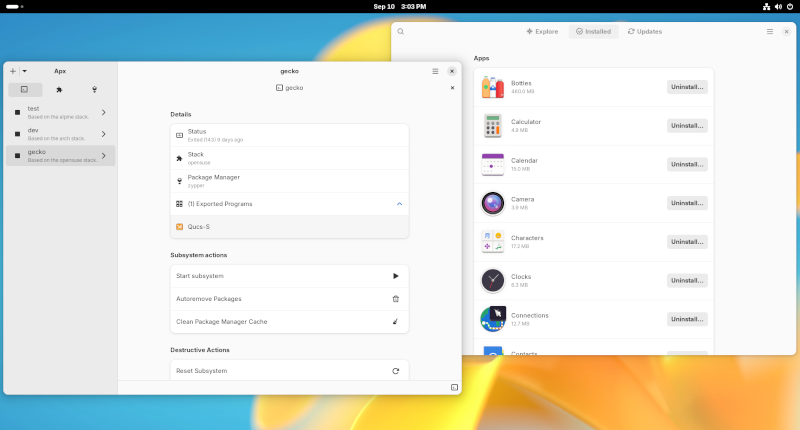This screenshot has height=430, width=800.
Task: Switch to Explore tab
Action: click(542, 32)
